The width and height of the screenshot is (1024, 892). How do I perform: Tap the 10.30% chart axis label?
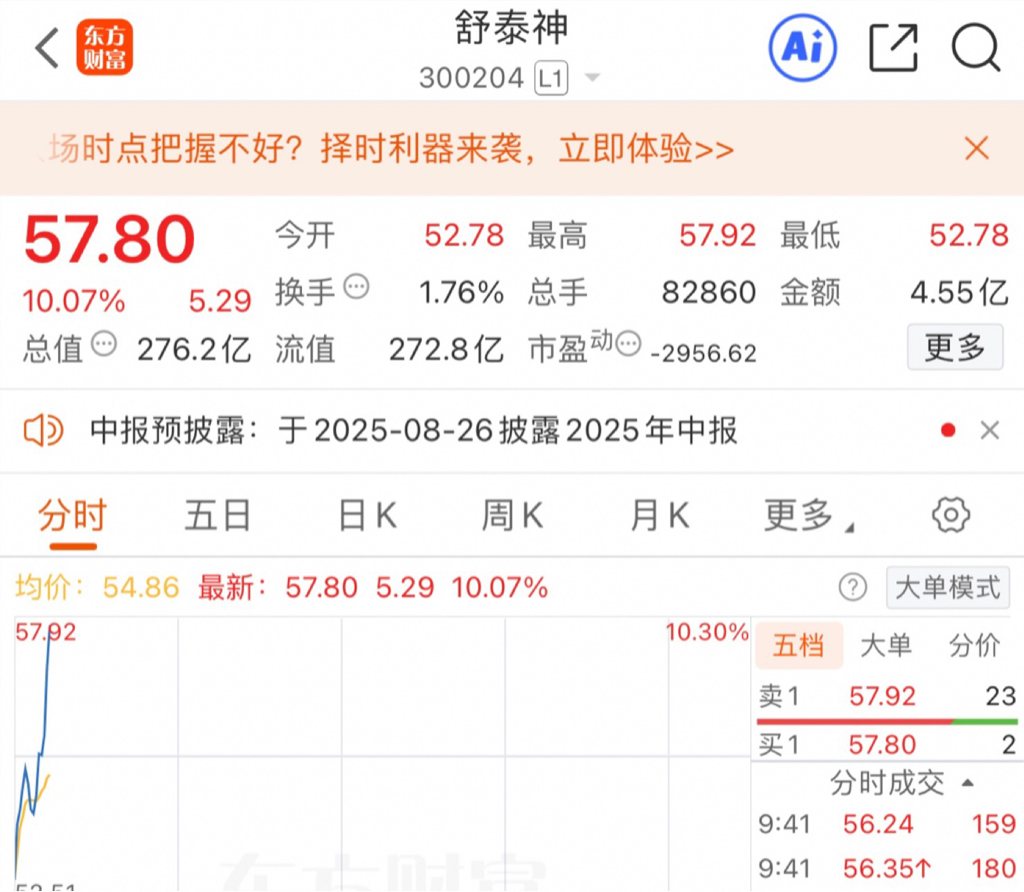[x=707, y=631]
